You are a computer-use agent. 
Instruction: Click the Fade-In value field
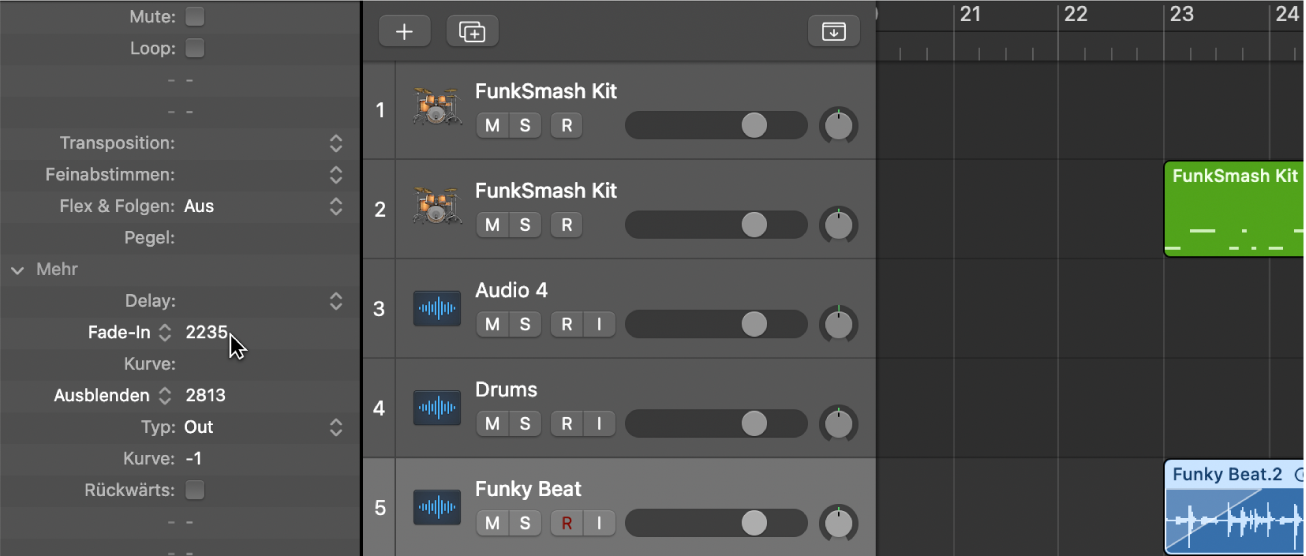[206, 332]
